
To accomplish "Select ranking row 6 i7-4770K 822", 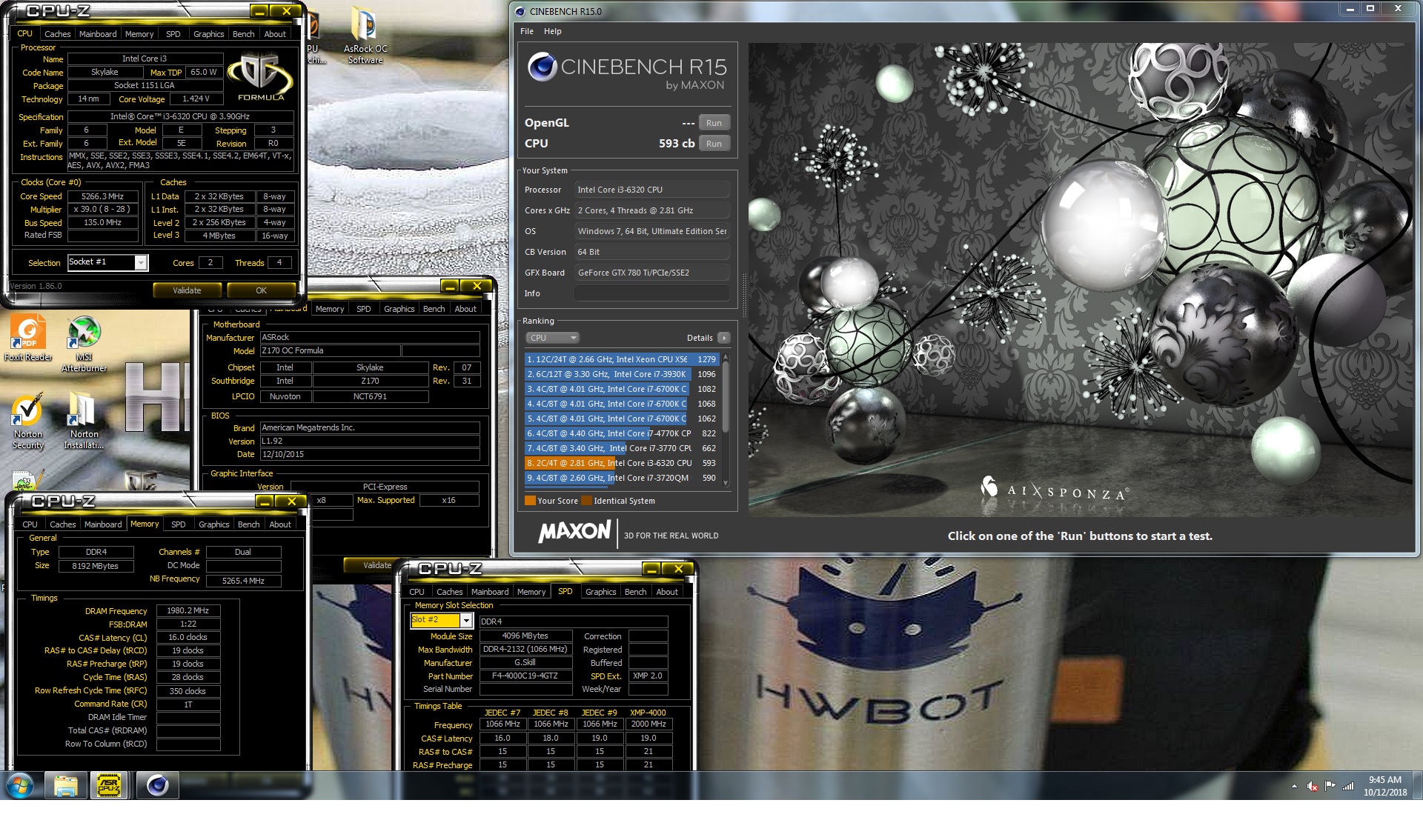I will pyautogui.click(x=623, y=433).
